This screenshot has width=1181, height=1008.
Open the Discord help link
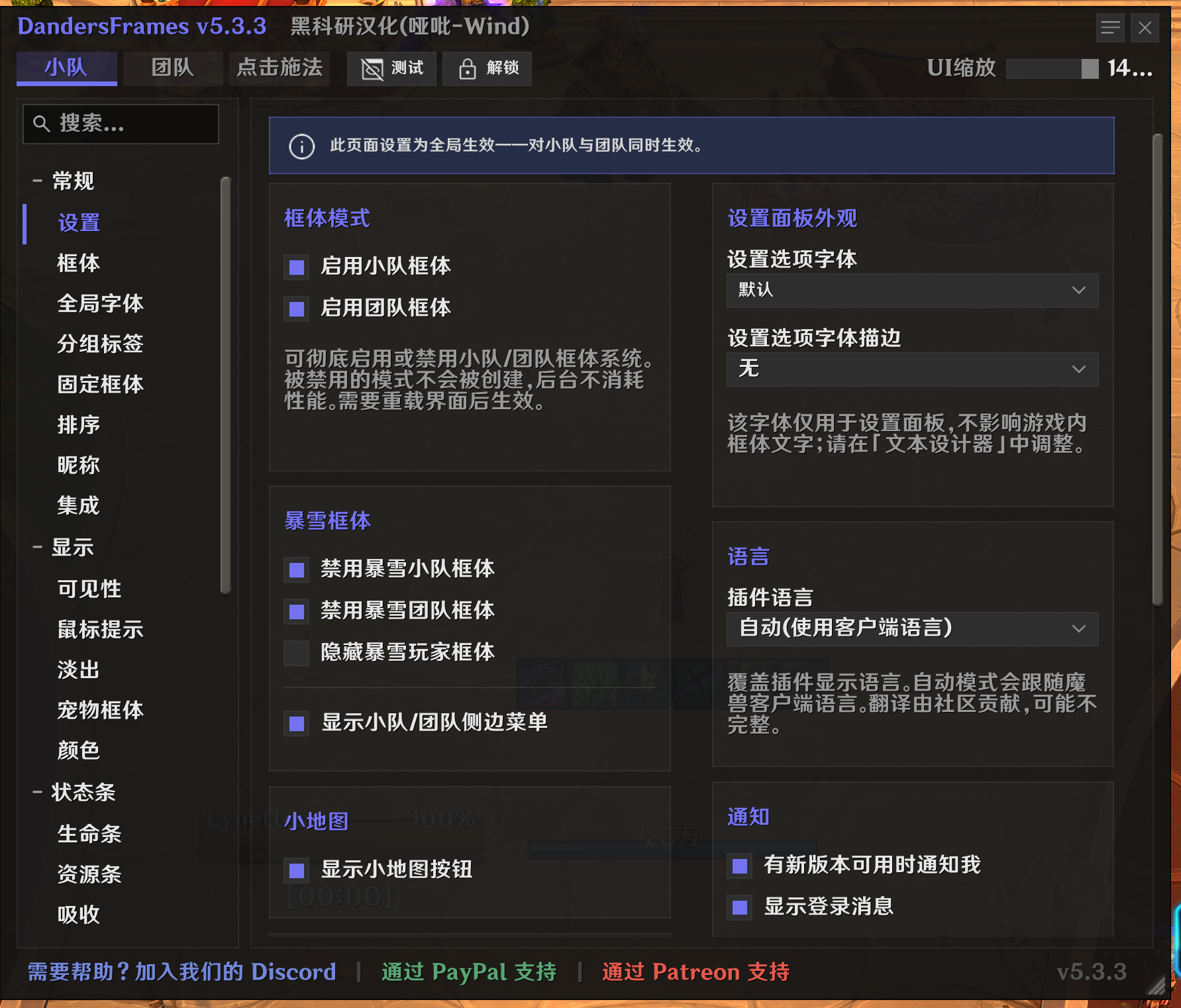tap(181, 972)
